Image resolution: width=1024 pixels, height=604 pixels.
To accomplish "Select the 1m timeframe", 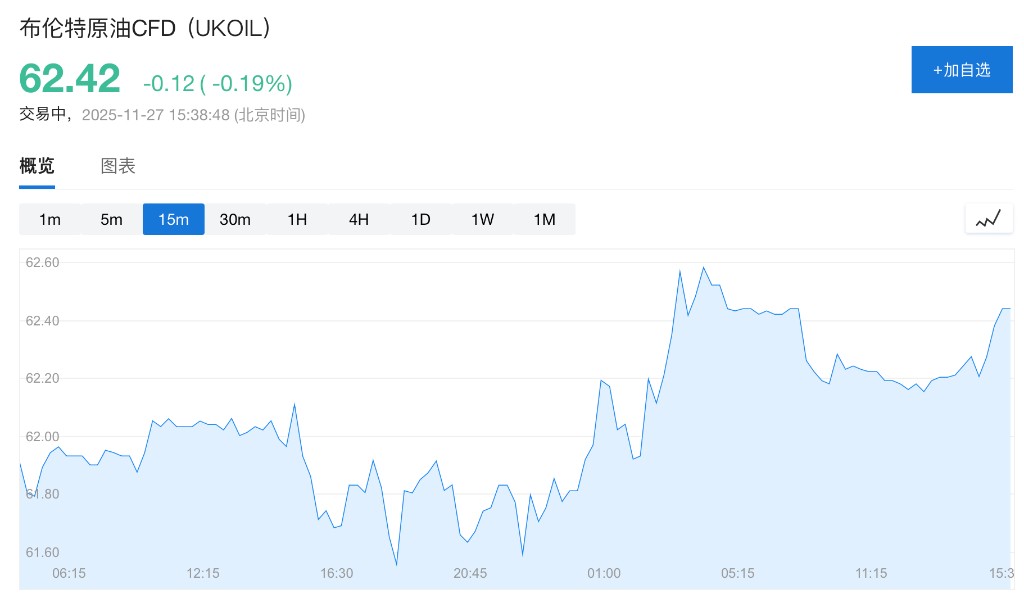I will point(50,219).
